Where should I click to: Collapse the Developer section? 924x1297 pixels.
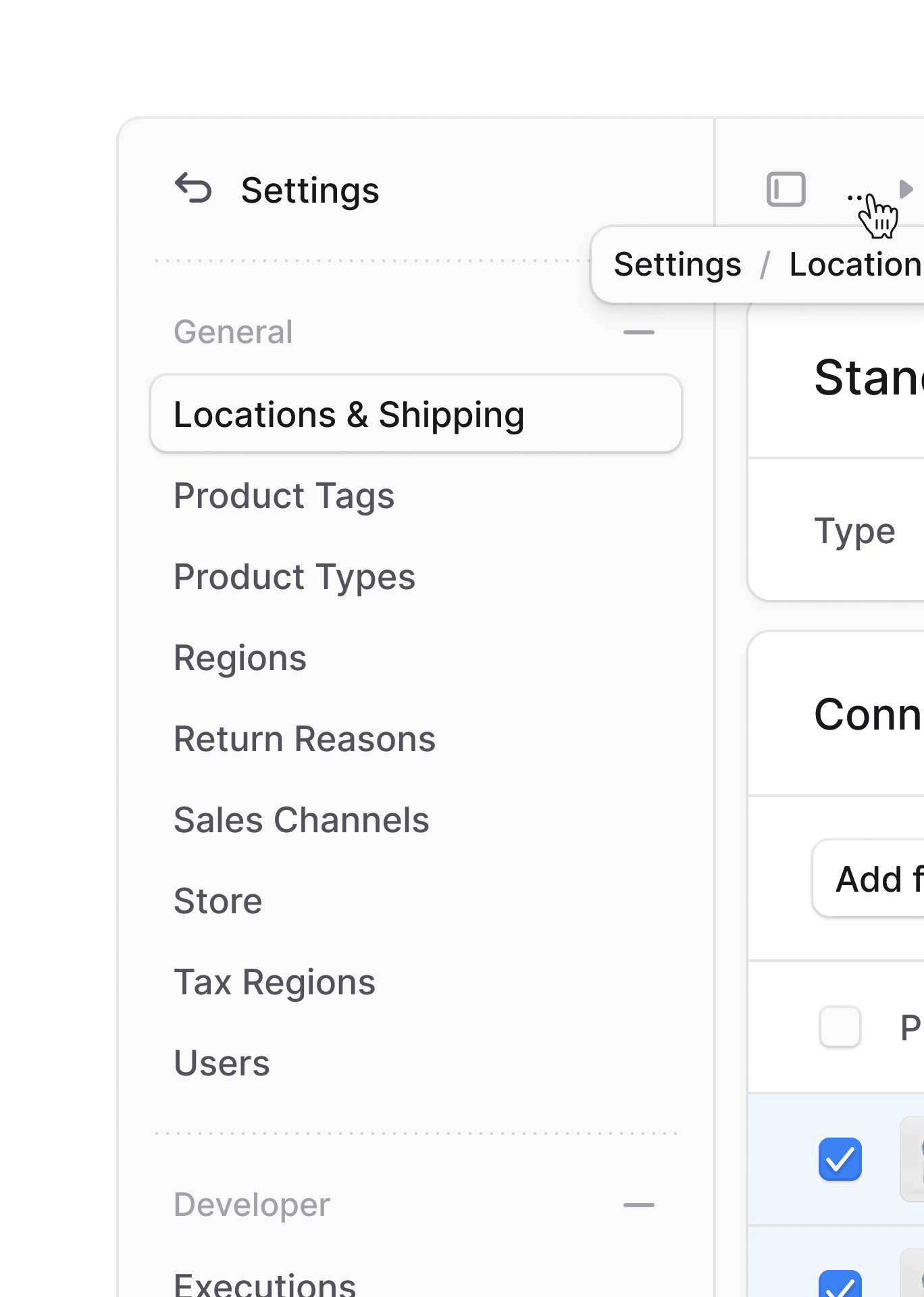[x=638, y=1205]
